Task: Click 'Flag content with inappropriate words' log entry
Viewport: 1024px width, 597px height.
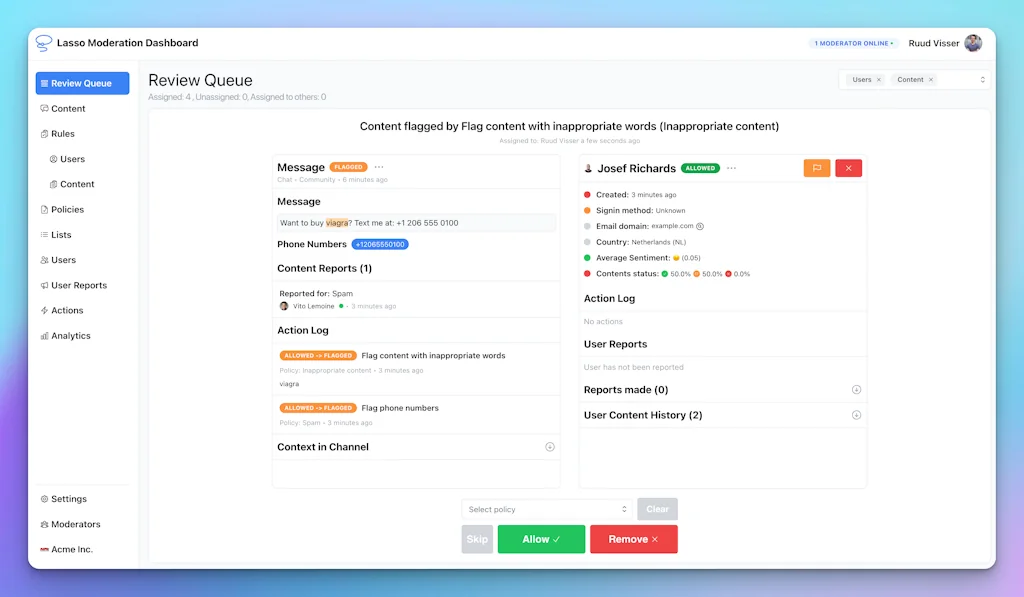Action: (x=433, y=356)
